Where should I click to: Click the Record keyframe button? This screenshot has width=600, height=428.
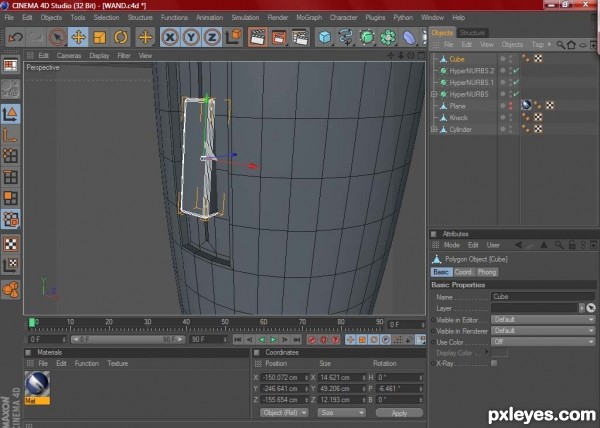(311, 340)
